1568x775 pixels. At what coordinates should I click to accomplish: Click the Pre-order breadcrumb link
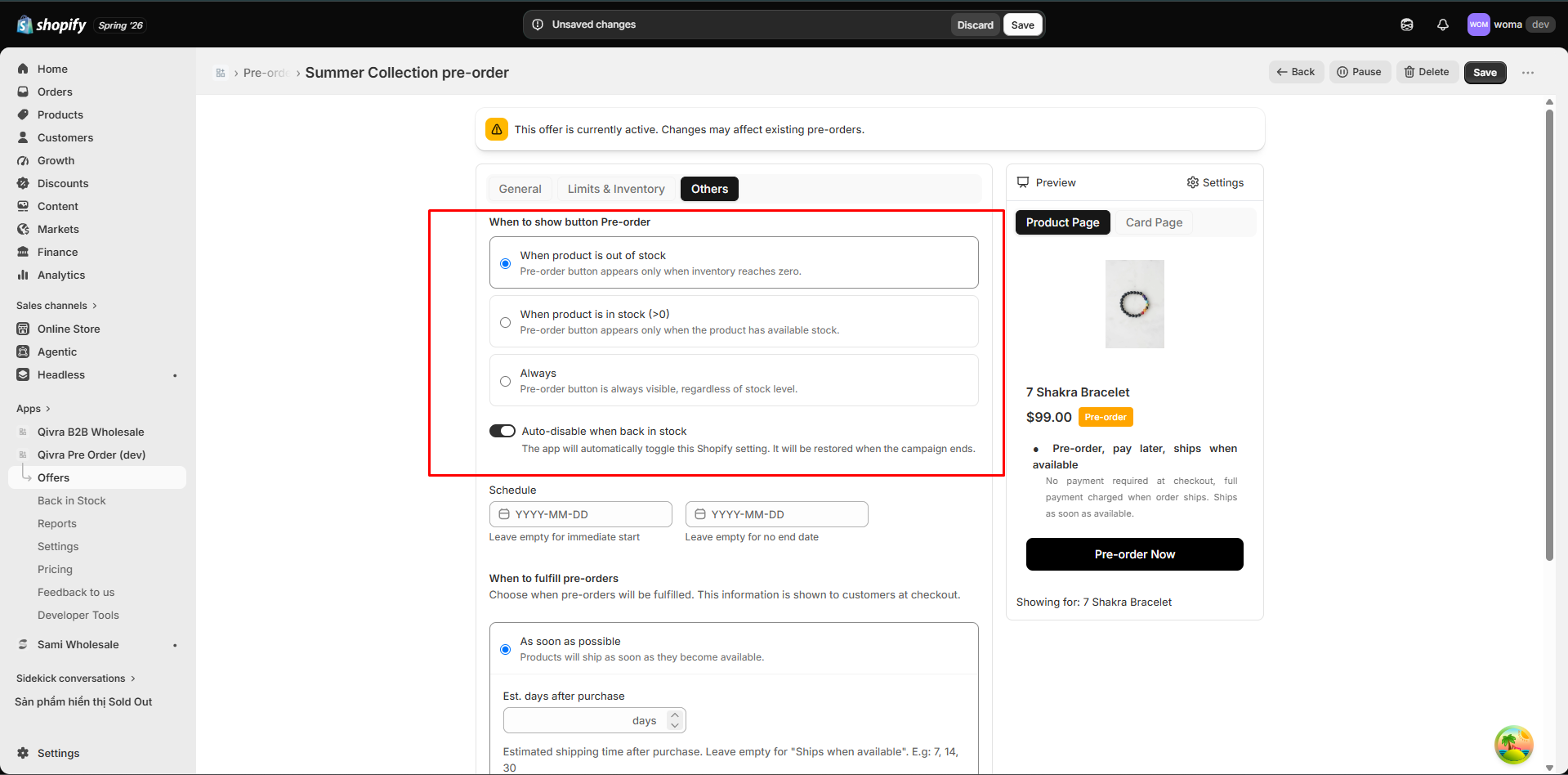click(x=266, y=73)
